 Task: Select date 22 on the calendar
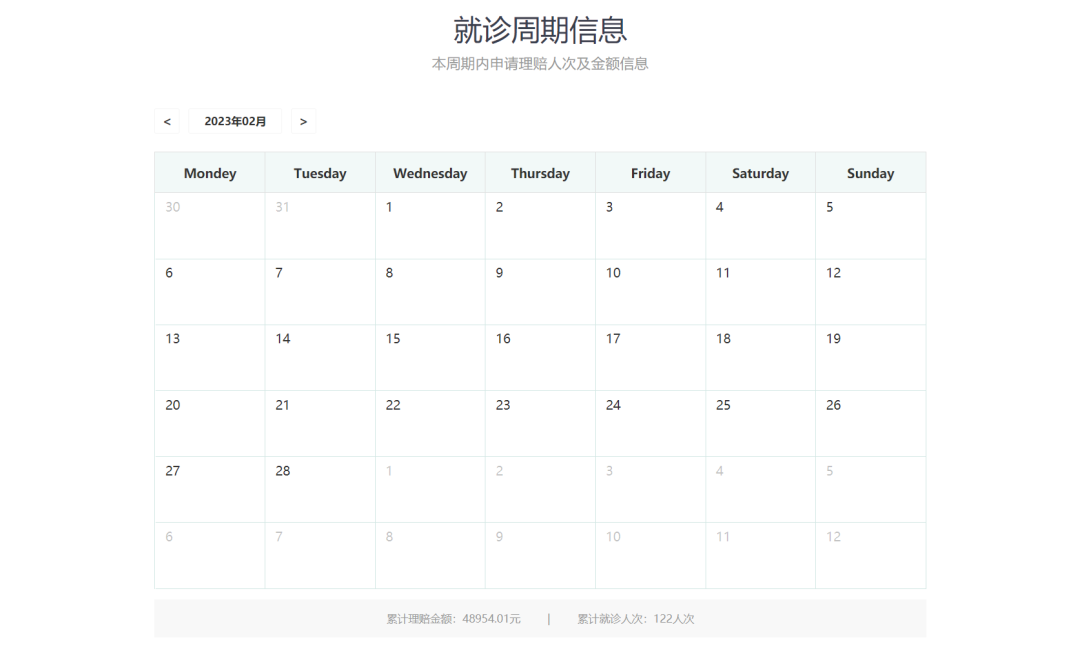tap(430, 424)
